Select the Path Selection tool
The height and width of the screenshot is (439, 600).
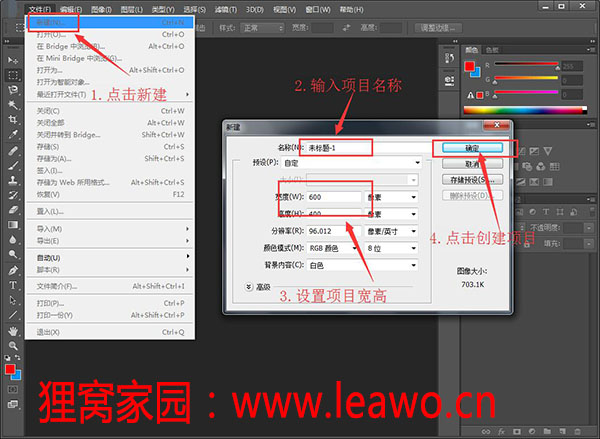[x=13, y=300]
